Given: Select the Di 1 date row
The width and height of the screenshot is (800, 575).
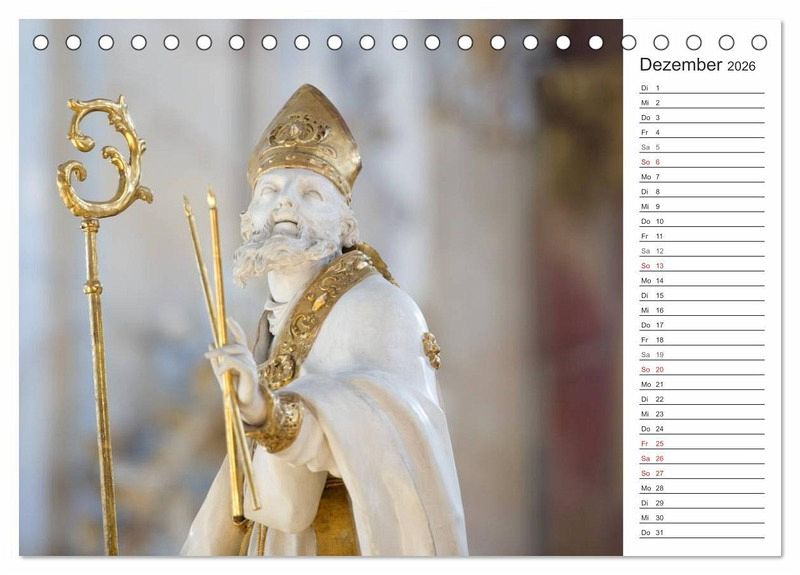Looking at the screenshot, I should [x=701, y=88].
